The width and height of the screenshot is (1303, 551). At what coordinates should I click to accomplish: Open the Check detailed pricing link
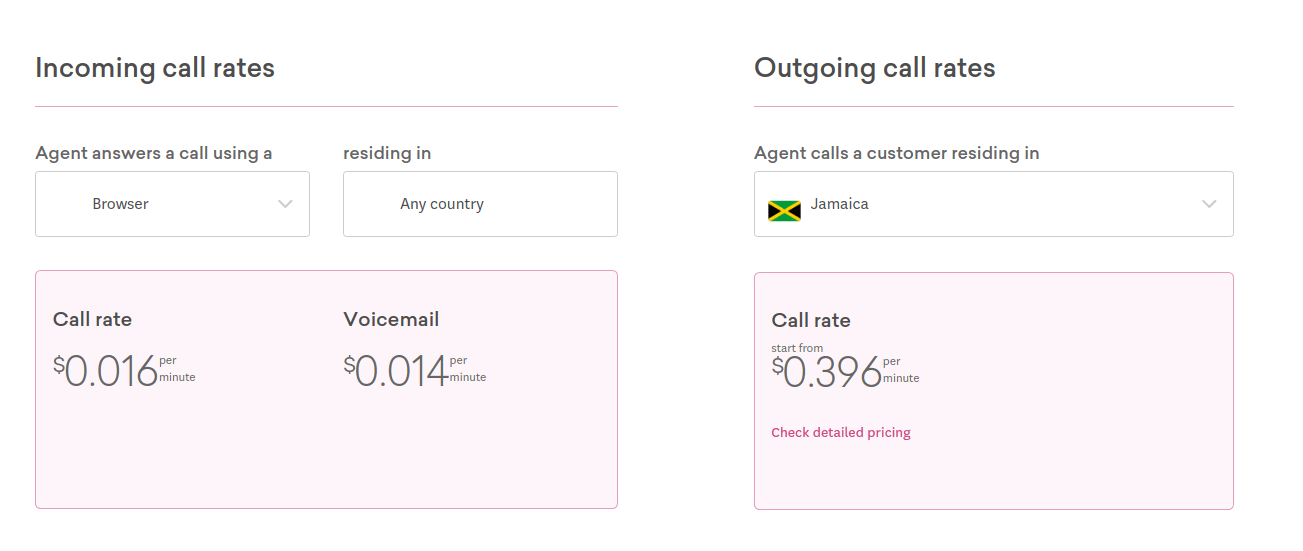coord(841,433)
